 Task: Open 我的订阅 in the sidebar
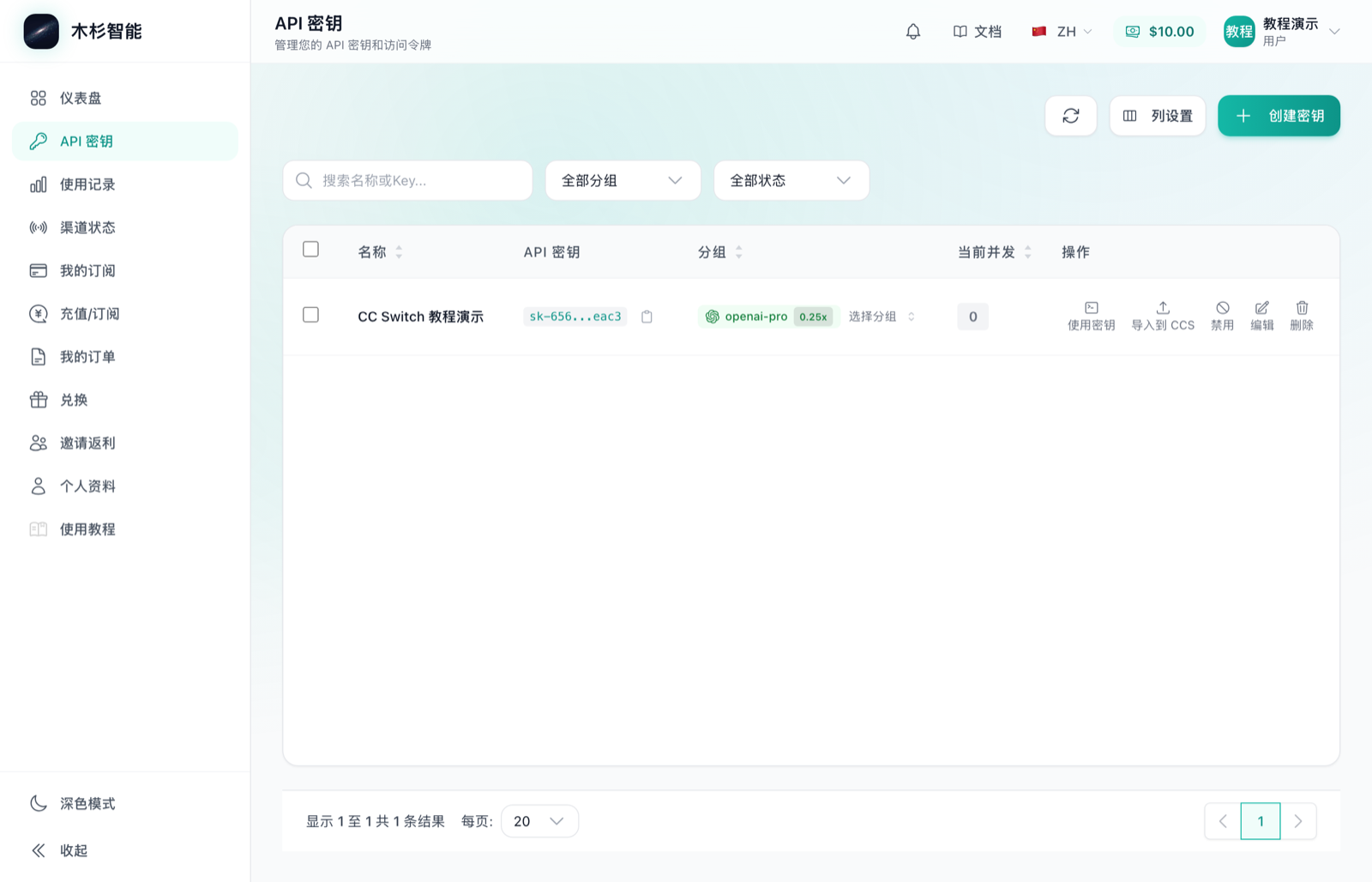[125, 270]
